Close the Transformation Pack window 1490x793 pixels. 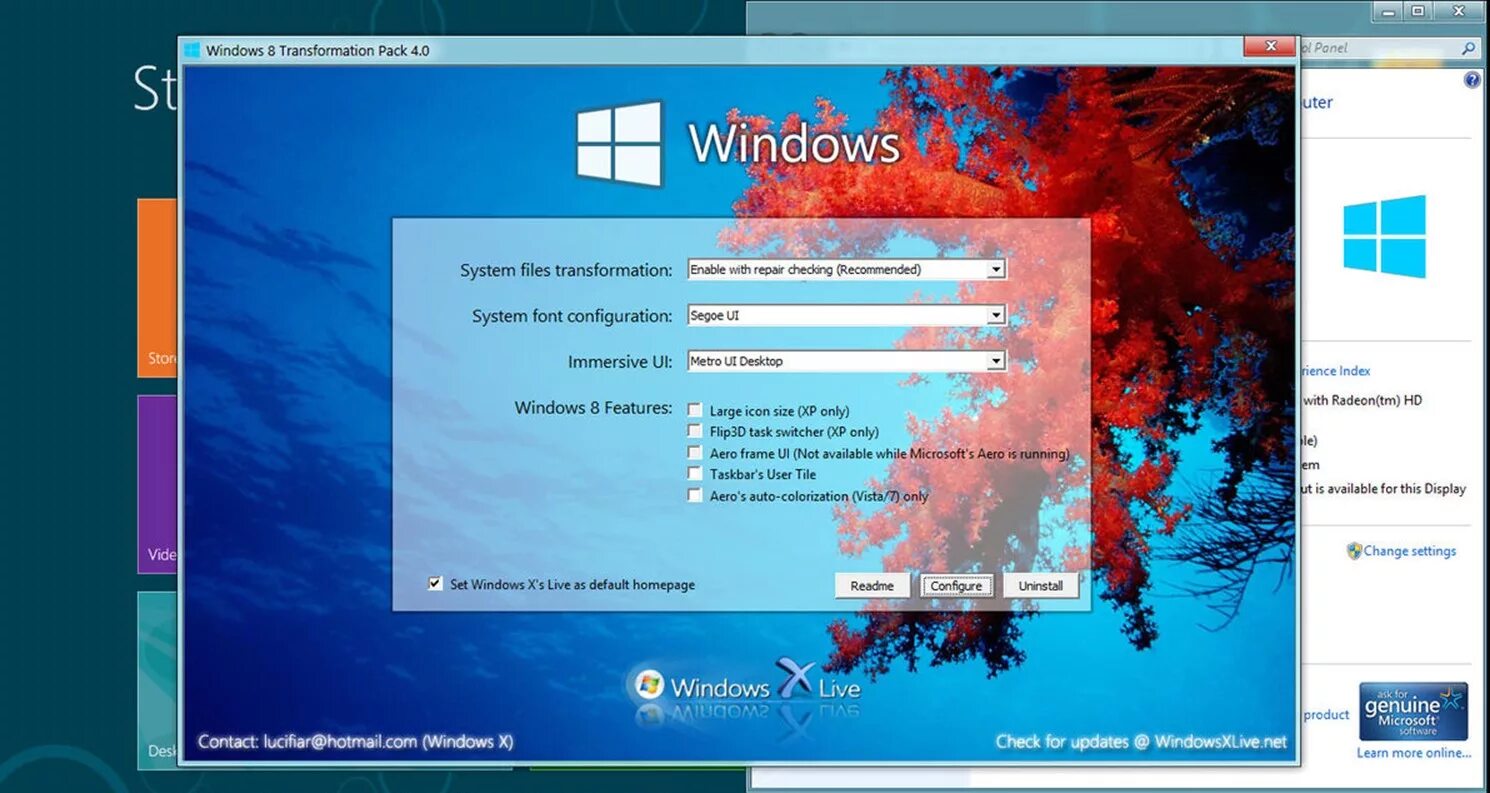pyautogui.click(x=1270, y=46)
